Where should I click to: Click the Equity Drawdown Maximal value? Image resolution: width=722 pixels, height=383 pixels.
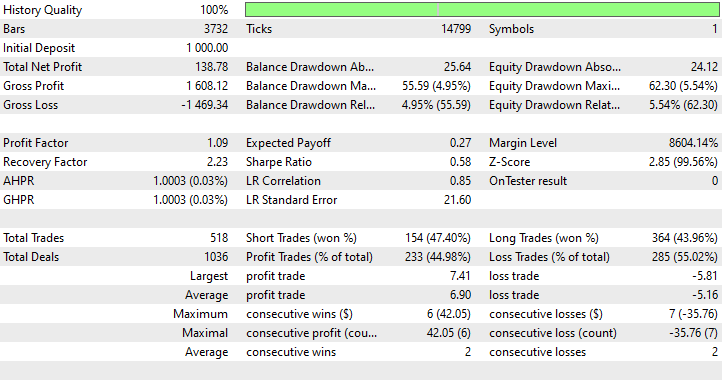[x=683, y=86]
